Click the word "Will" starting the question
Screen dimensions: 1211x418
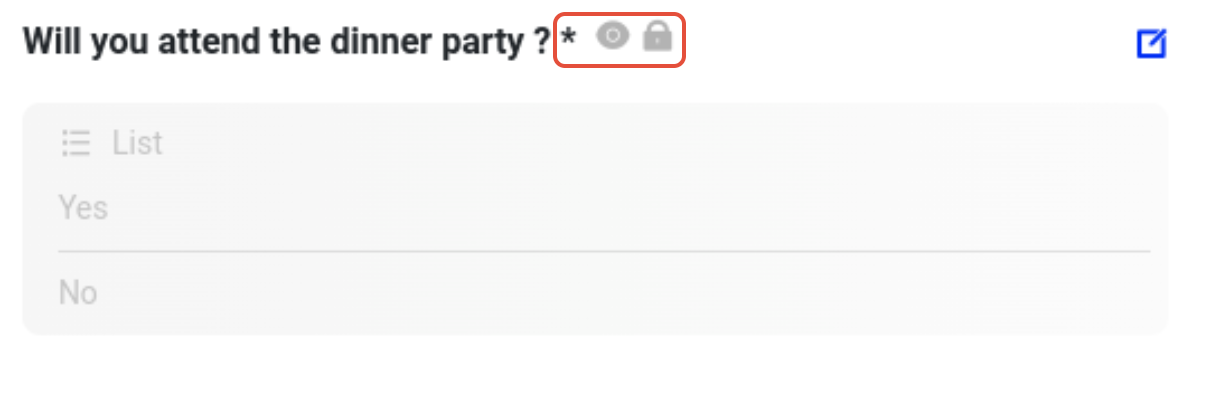(51, 42)
